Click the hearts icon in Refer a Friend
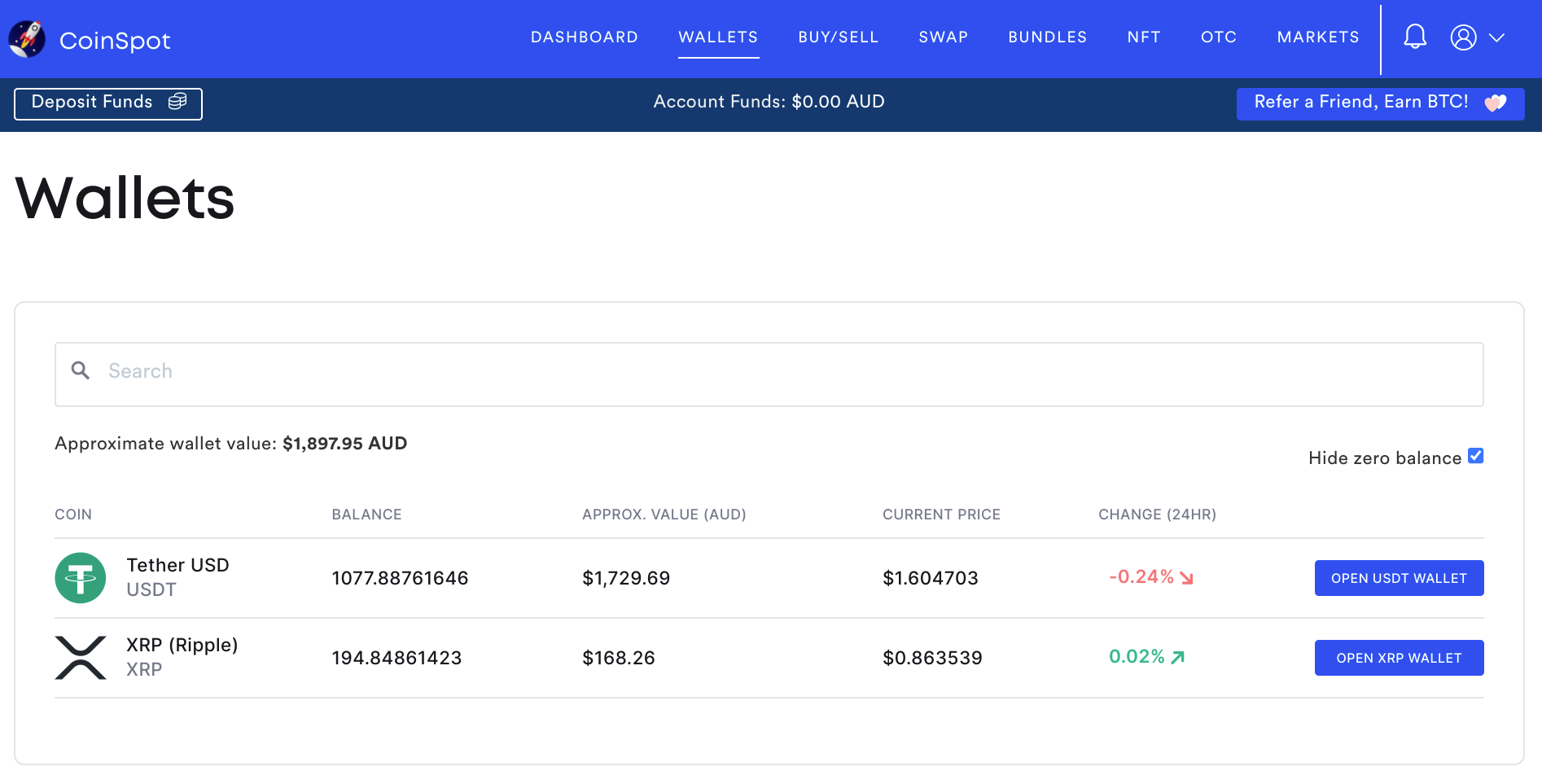 point(1496,103)
